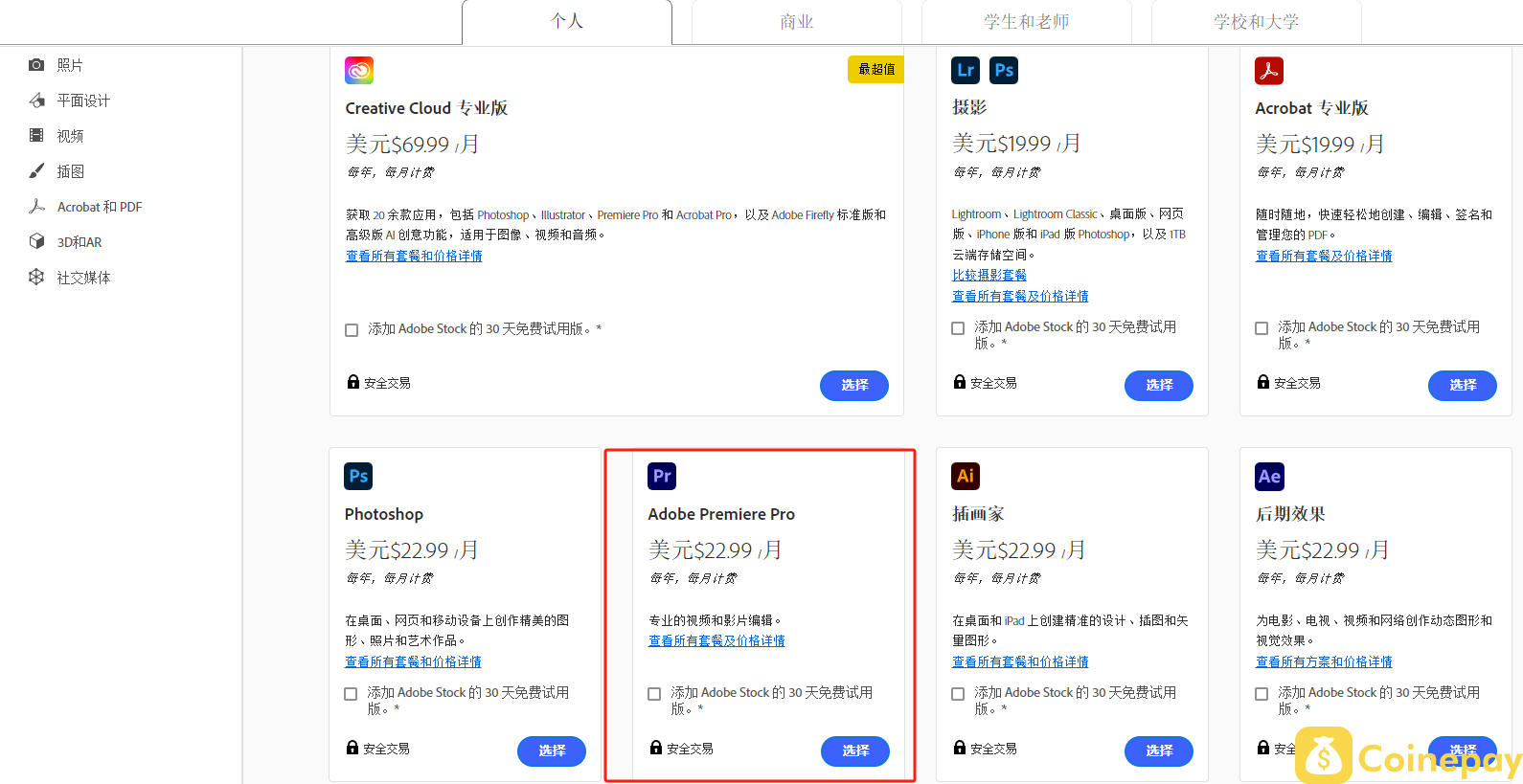Choose the 平面设计 category
The image size is (1523, 784).
tap(83, 101)
